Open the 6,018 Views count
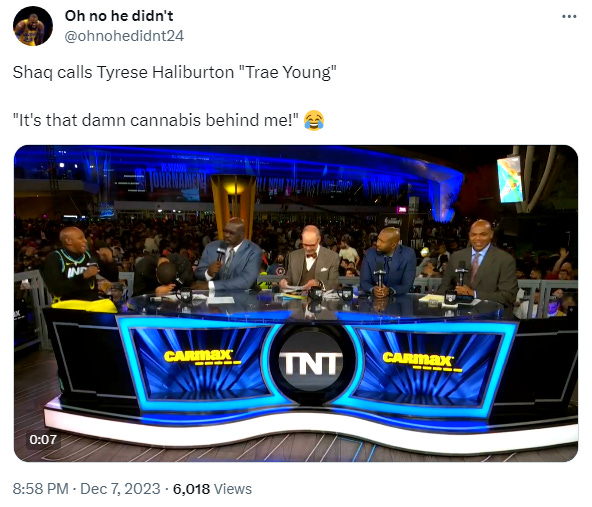The height and width of the screenshot is (507, 592). [212, 489]
